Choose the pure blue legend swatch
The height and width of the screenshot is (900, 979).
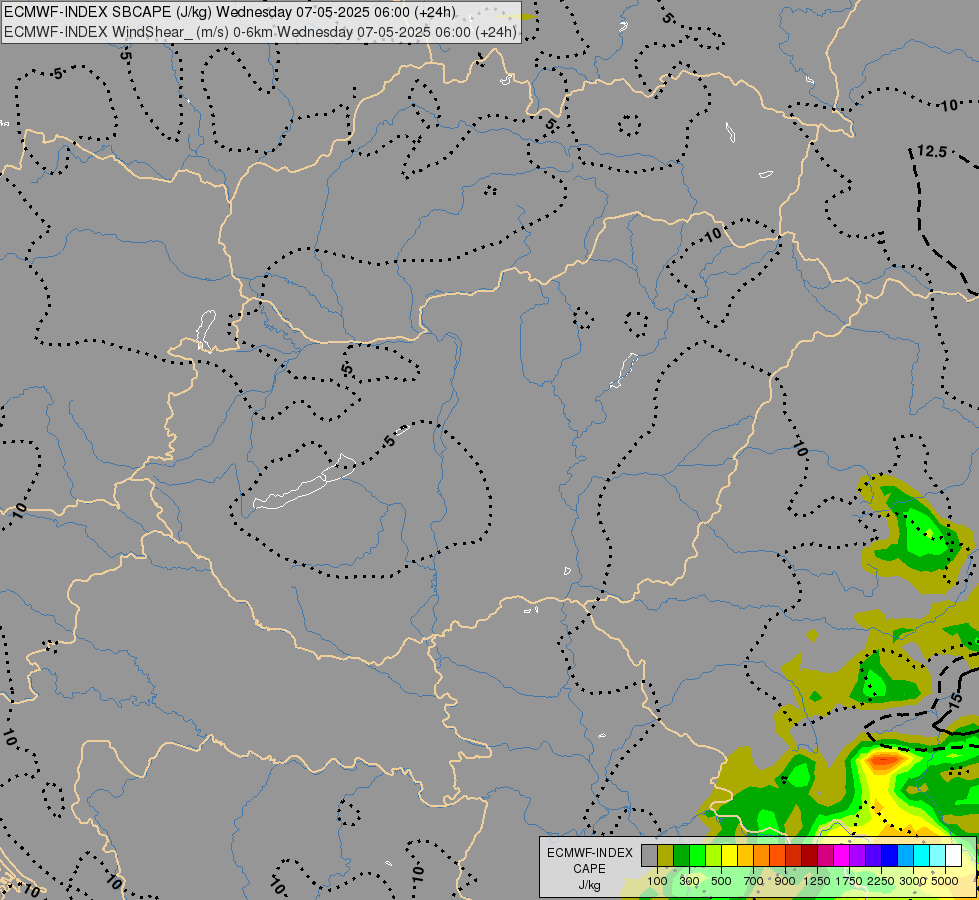(889, 855)
